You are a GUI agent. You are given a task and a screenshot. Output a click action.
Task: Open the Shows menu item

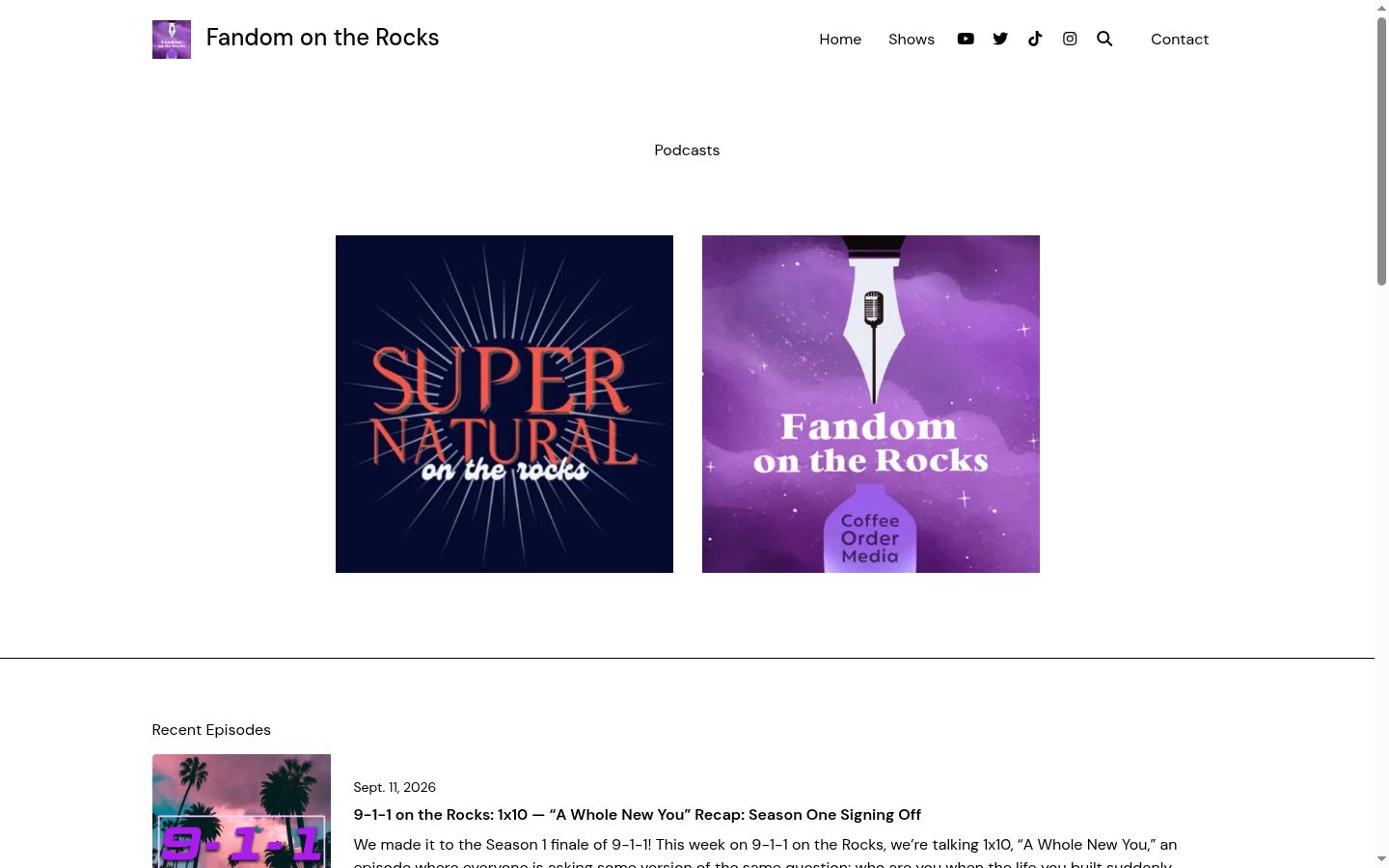[x=912, y=40]
